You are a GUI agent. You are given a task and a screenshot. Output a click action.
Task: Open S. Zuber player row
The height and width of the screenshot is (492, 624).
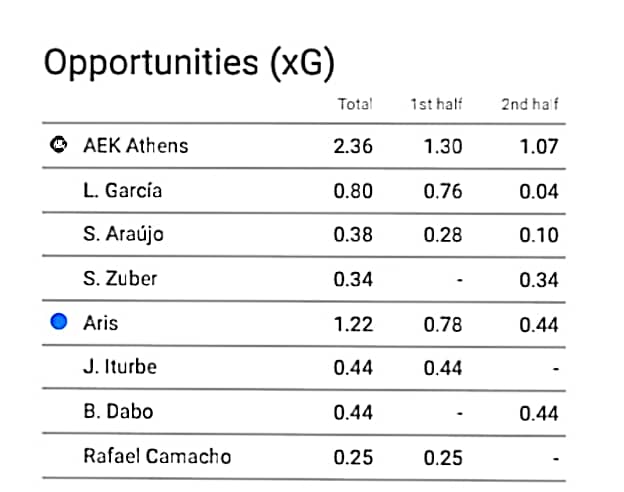pyautogui.click(x=304, y=280)
